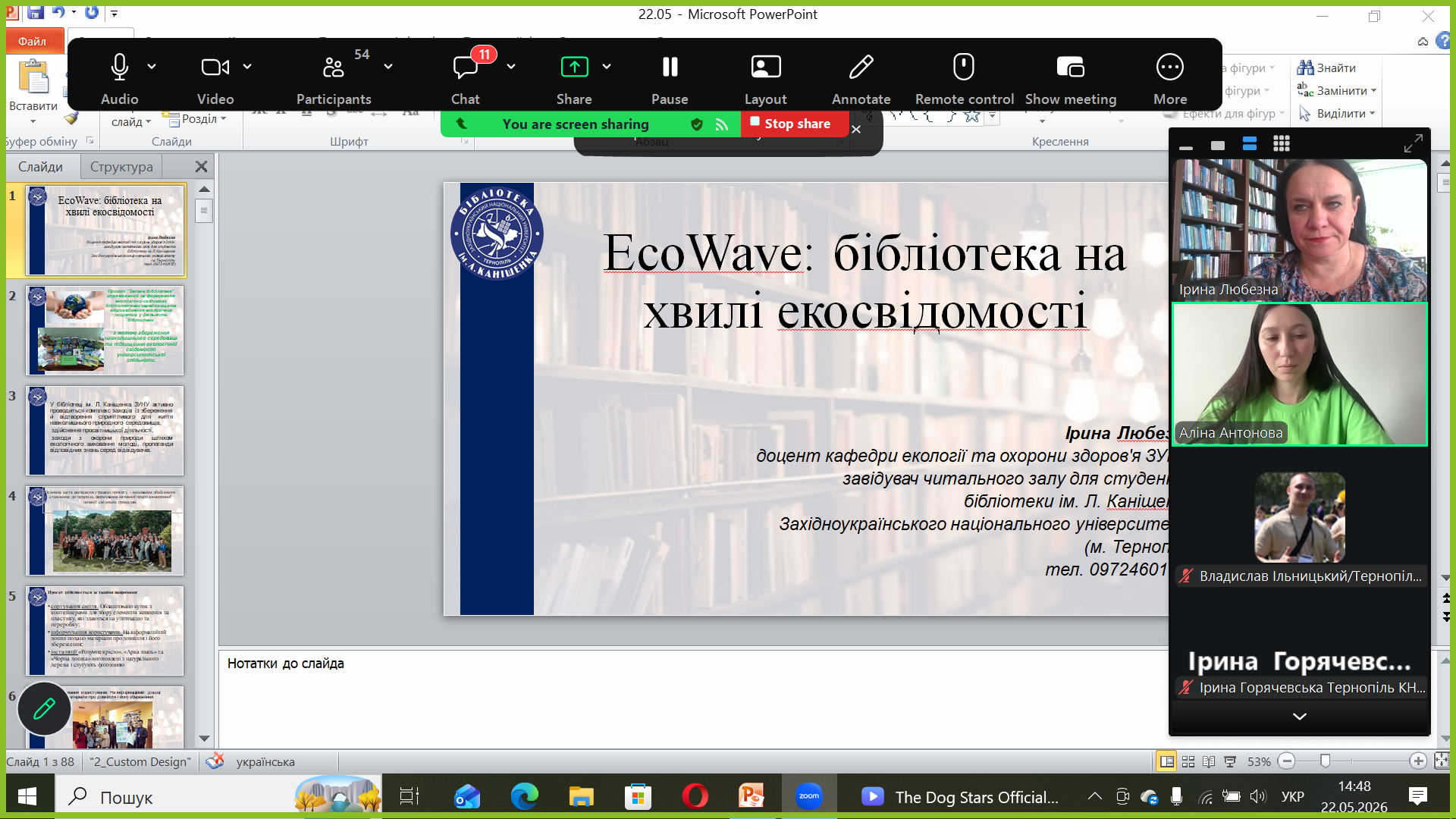
Task: Switch to the Структура pane tab
Action: pyautogui.click(x=121, y=167)
